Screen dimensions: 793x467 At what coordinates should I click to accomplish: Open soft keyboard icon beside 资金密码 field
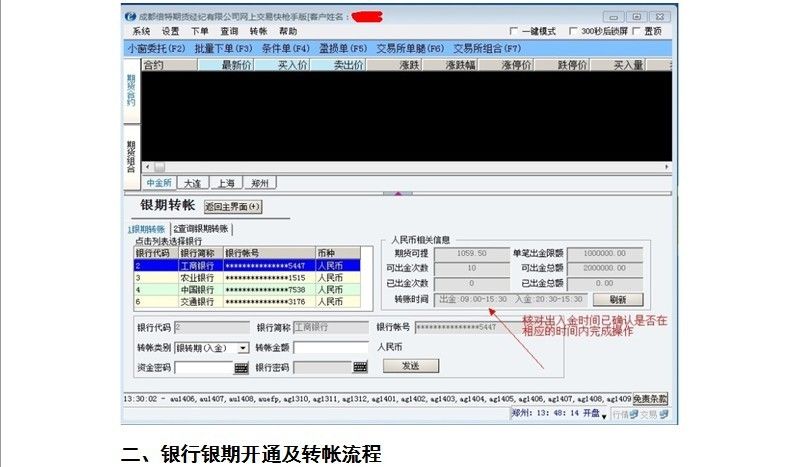[x=241, y=368]
